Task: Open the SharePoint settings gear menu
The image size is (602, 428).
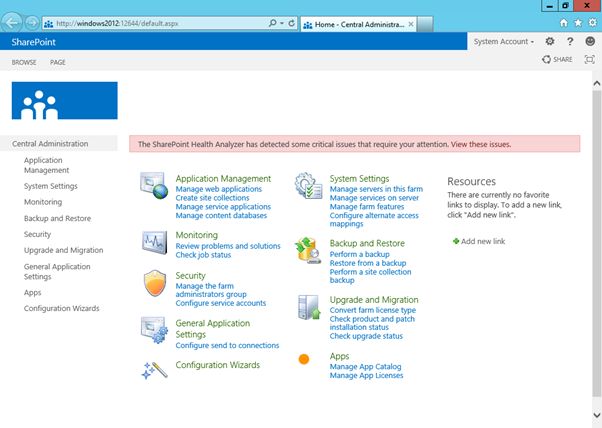Action: 550,41
